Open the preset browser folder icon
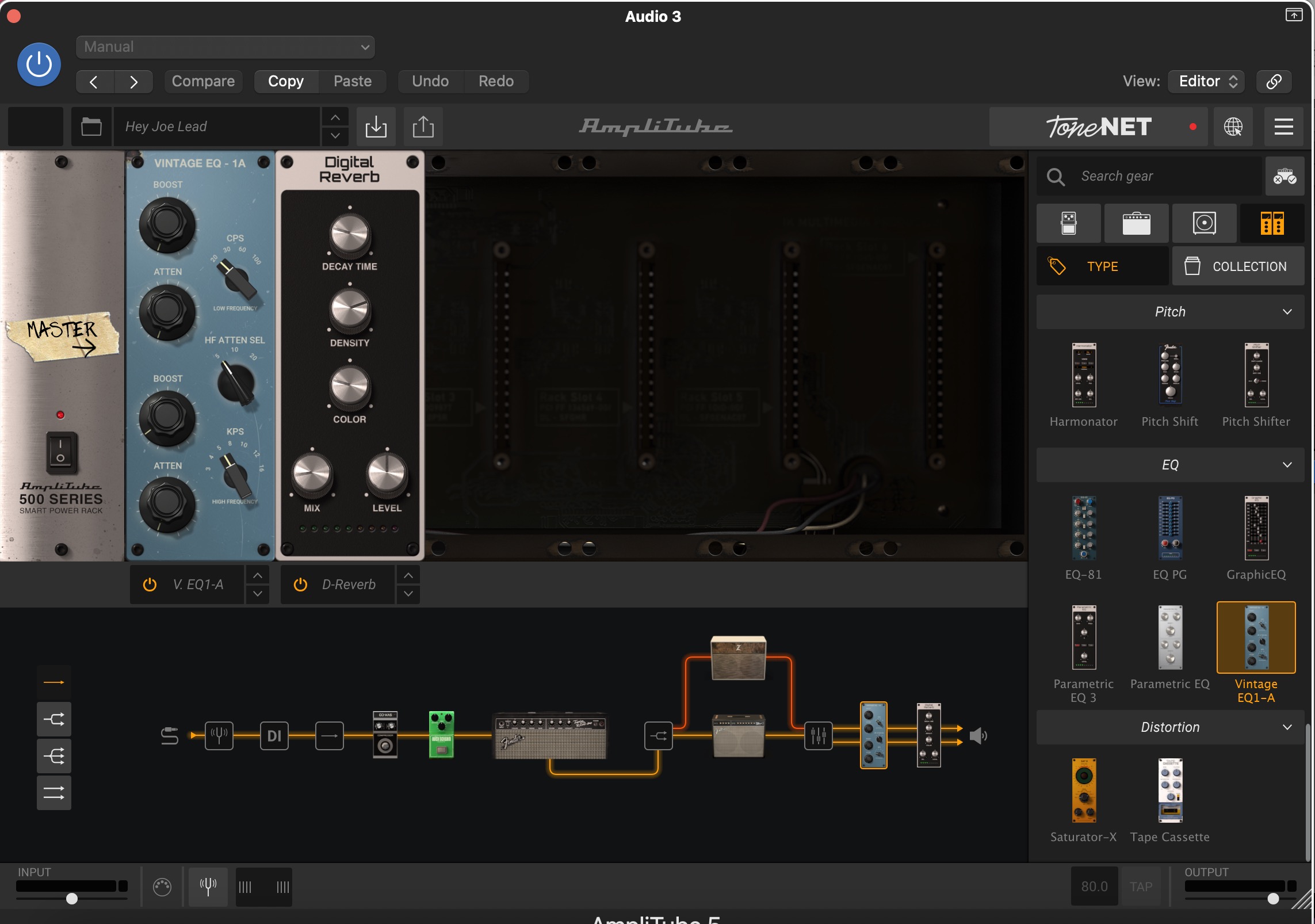 [91, 127]
